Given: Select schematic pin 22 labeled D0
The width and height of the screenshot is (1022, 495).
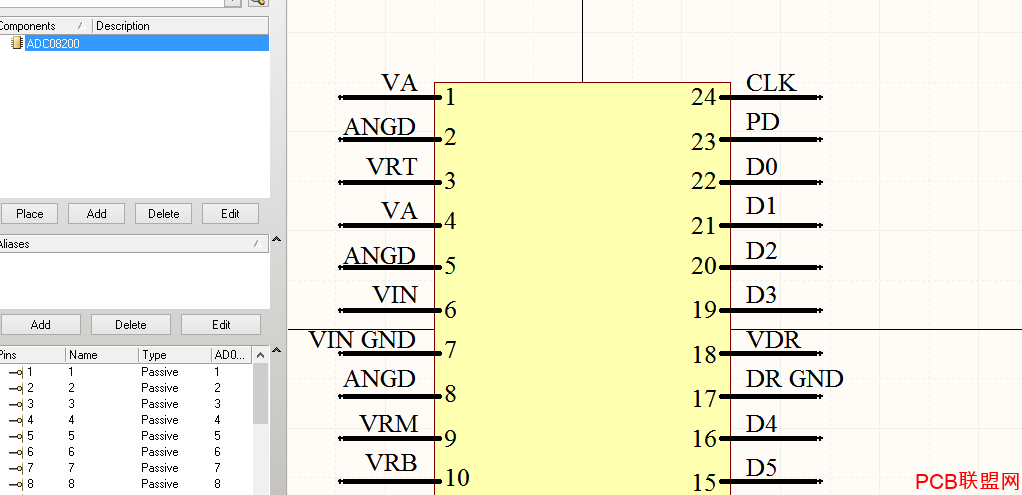Looking at the screenshot, I should pos(771,181).
